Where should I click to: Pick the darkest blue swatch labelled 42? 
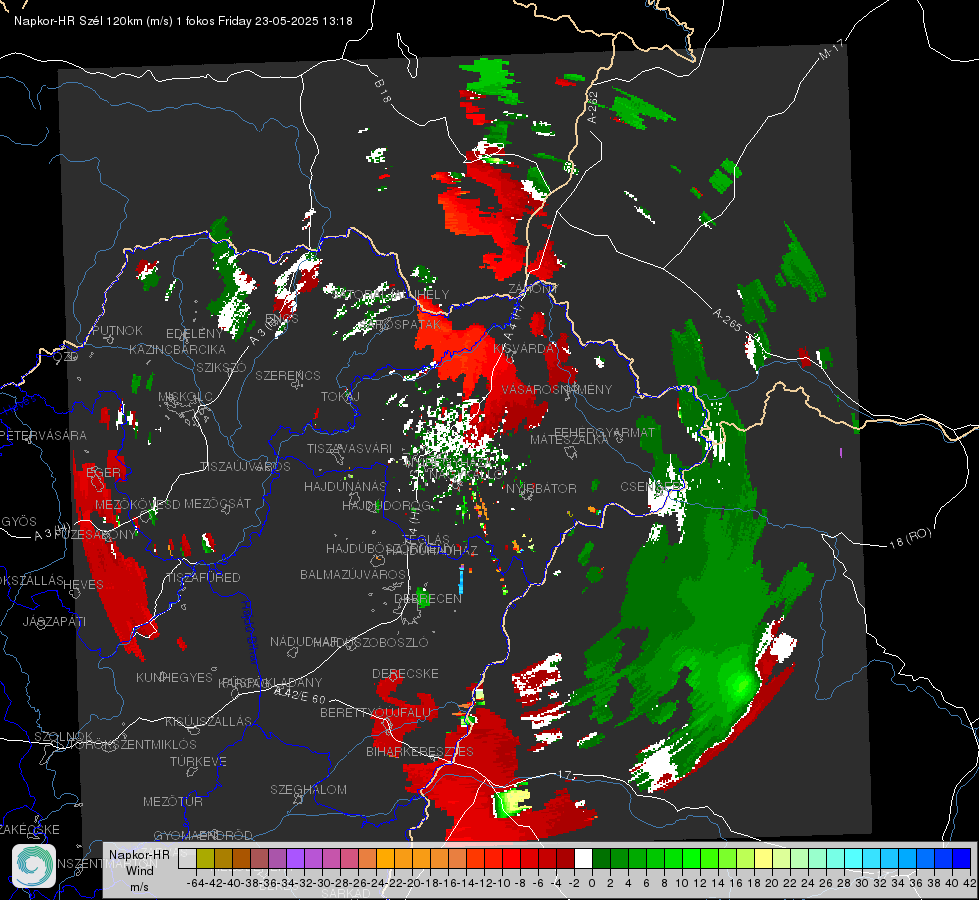pos(962,859)
